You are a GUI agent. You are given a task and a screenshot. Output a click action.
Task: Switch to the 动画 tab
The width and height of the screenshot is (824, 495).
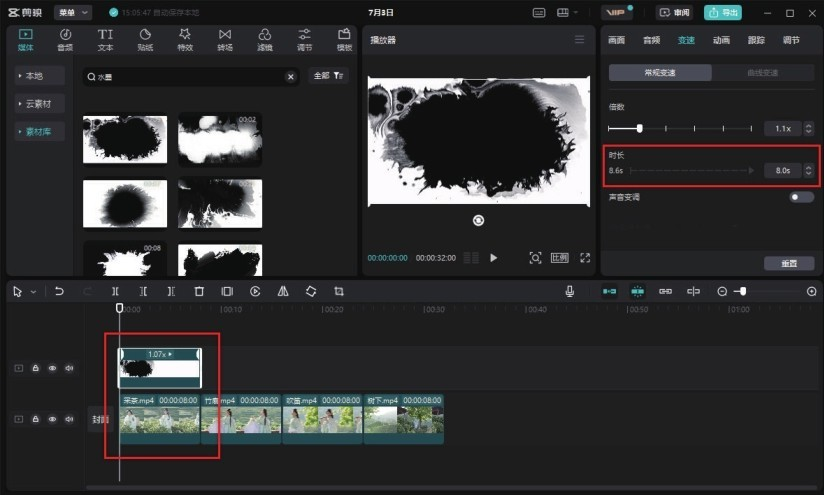click(721, 40)
